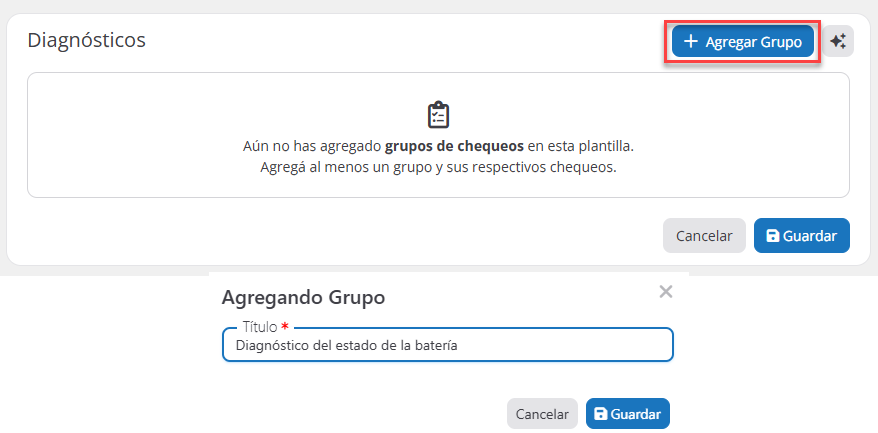Image resolution: width=878 pixels, height=433 pixels.
Task: Click the floppy disk icon in the Diagnósticos Guardar button
Action: pos(772,237)
